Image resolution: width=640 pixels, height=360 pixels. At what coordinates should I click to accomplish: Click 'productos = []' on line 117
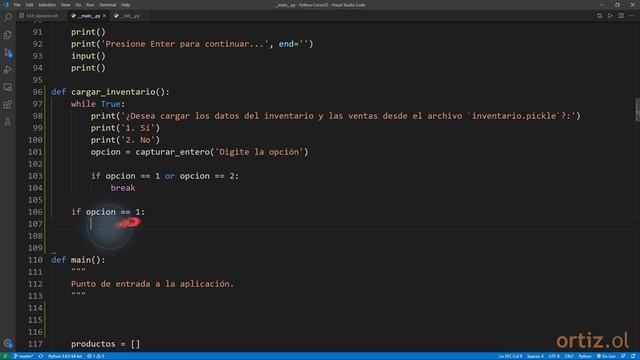pos(105,344)
